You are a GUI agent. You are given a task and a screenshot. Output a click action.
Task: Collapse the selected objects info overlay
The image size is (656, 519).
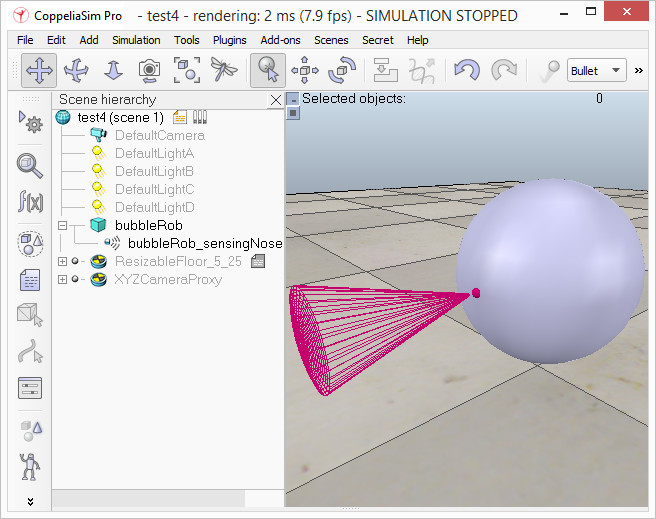click(293, 100)
